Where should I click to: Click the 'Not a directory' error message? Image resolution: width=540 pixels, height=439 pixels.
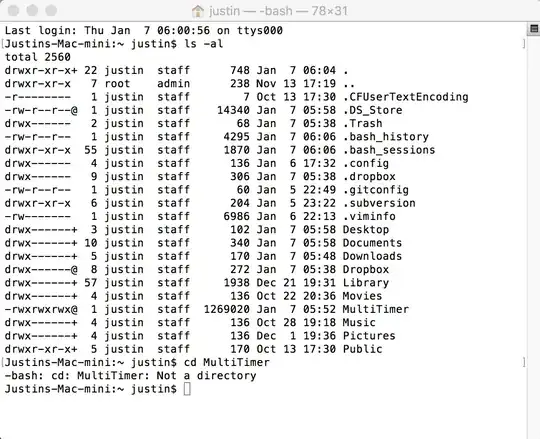coord(207,376)
